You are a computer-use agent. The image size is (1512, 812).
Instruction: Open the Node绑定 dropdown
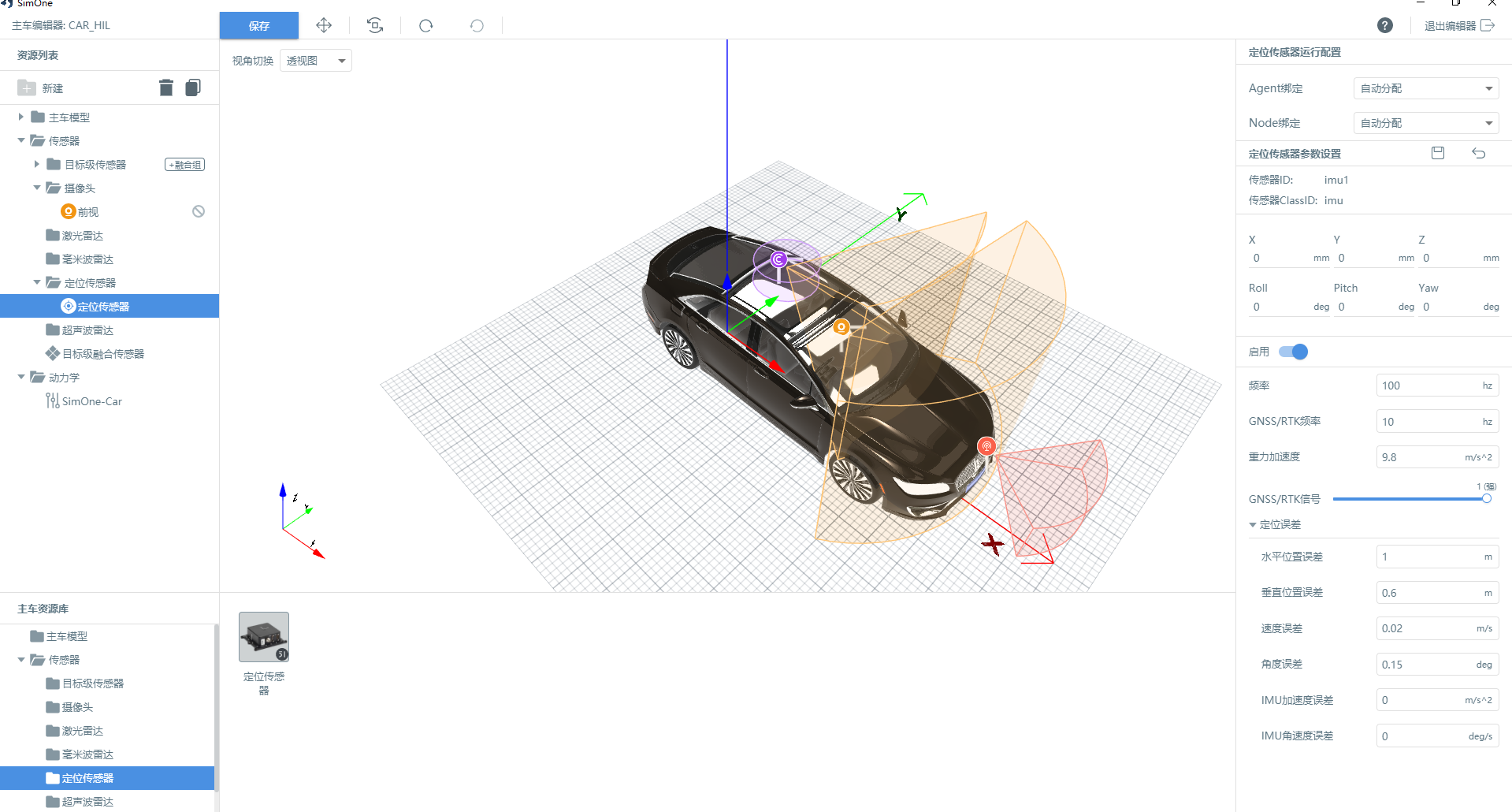pyautogui.click(x=1426, y=123)
